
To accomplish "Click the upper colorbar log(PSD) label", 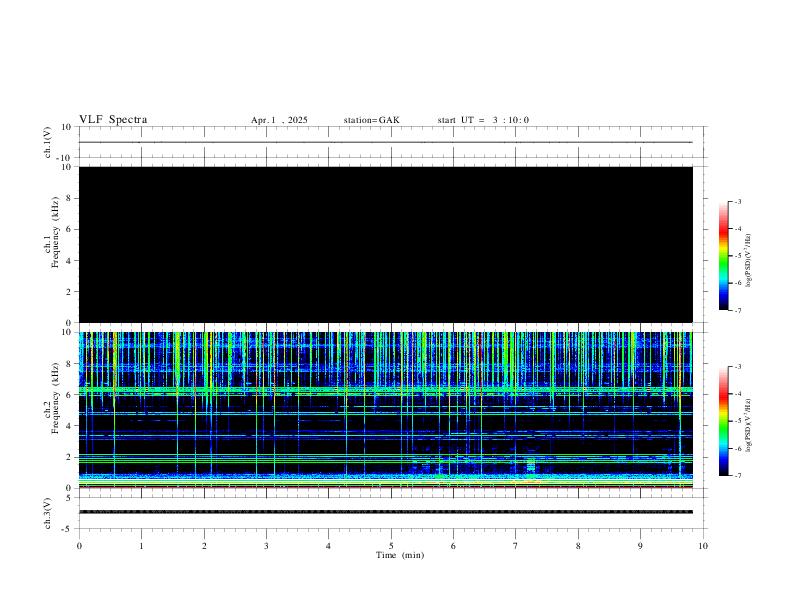I will pos(748,261).
